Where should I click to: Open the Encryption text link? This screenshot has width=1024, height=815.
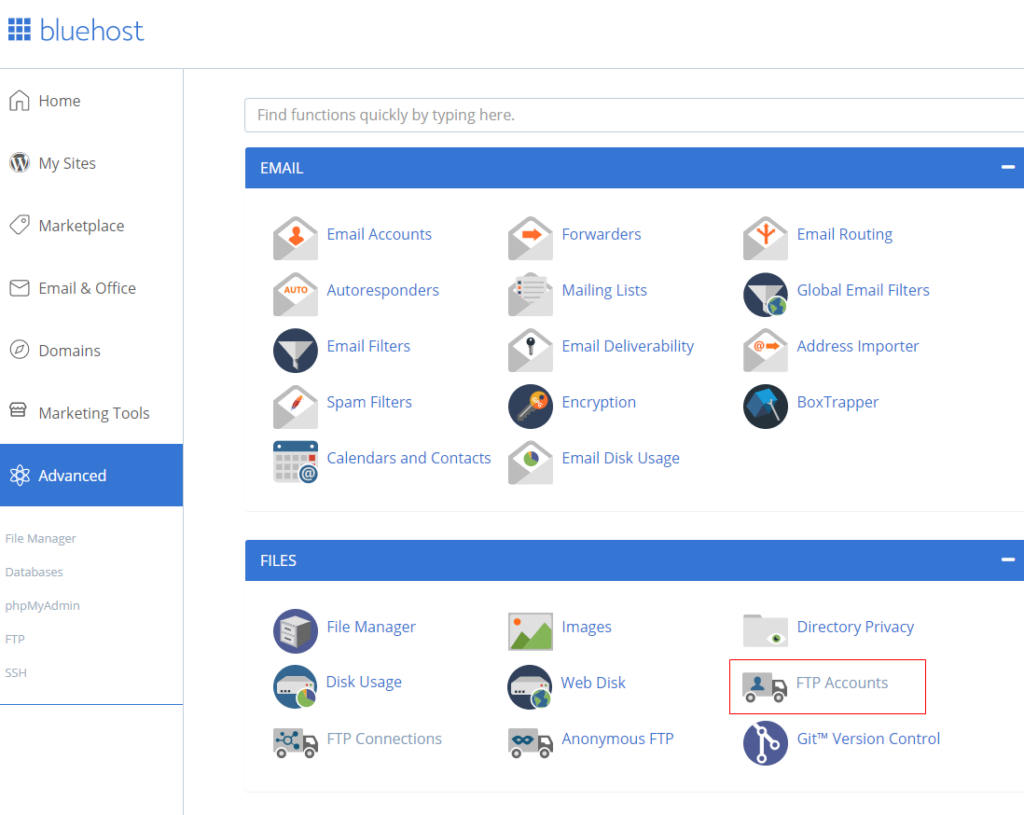pyautogui.click(x=599, y=402)
